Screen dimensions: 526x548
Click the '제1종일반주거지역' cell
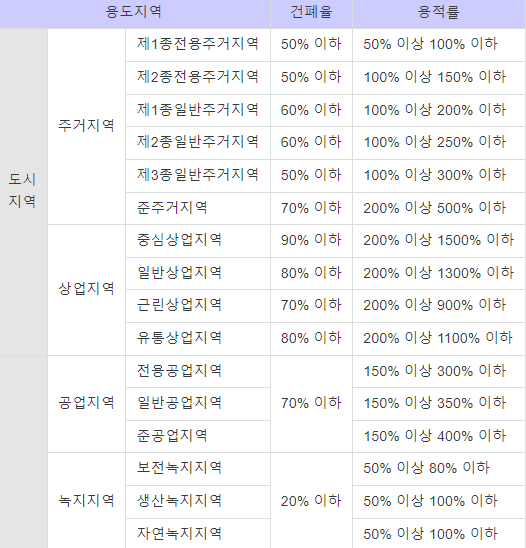click(198, 110)
